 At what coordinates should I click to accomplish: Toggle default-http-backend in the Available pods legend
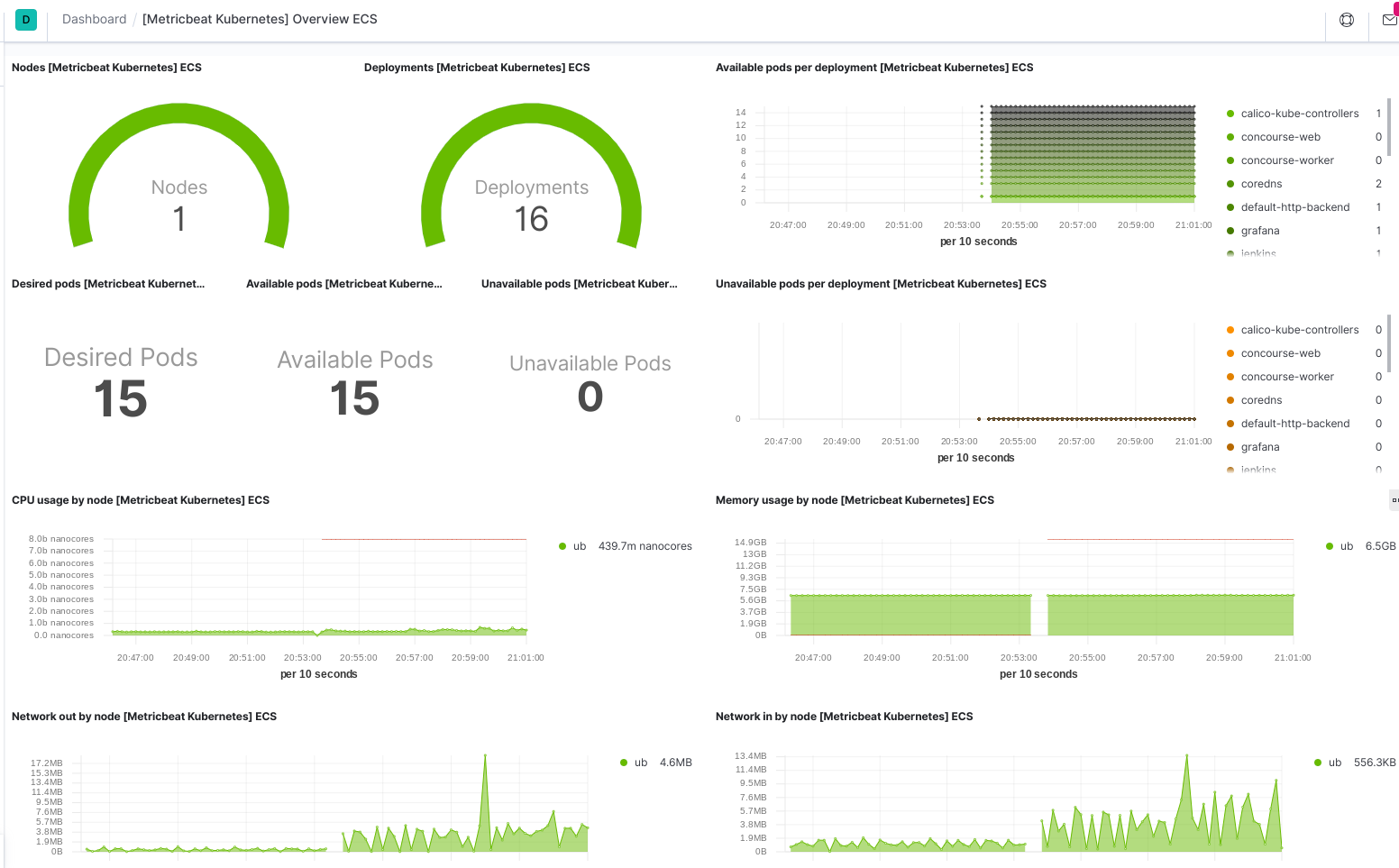click(x=1294, y=207)
